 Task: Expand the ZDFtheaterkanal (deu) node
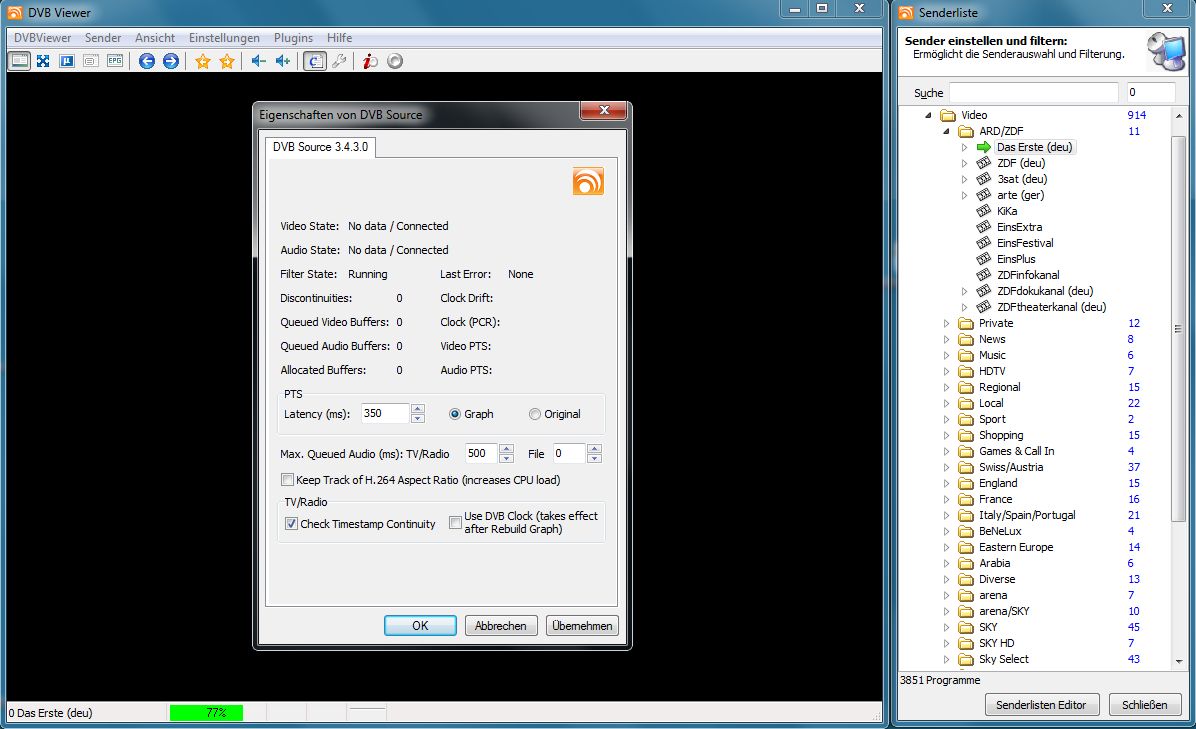click(x=964, y=307)
